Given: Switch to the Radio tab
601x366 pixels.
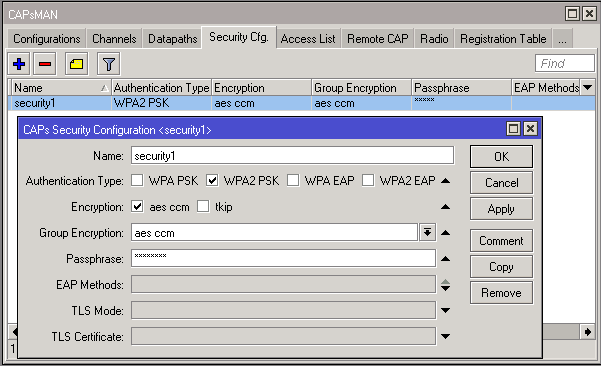Looking at the screenshot, I should (x=434, y=39).
